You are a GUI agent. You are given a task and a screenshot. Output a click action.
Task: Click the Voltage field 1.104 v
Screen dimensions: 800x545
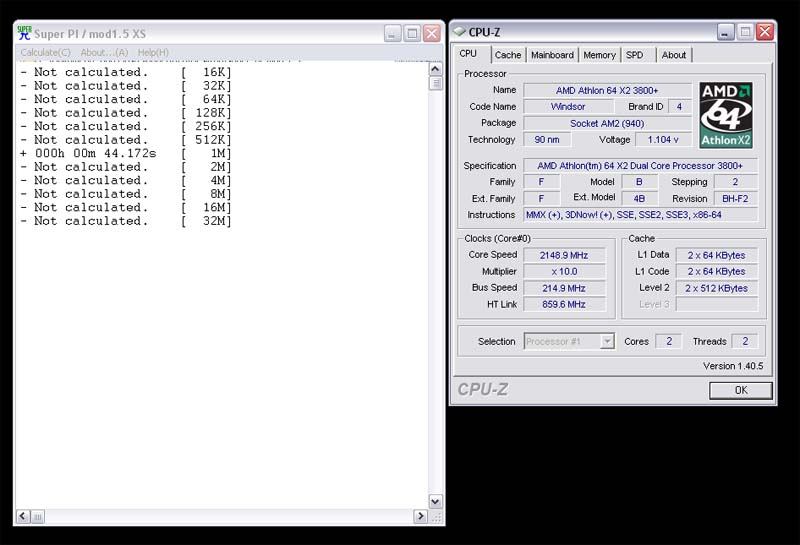(x=663, y=139)
